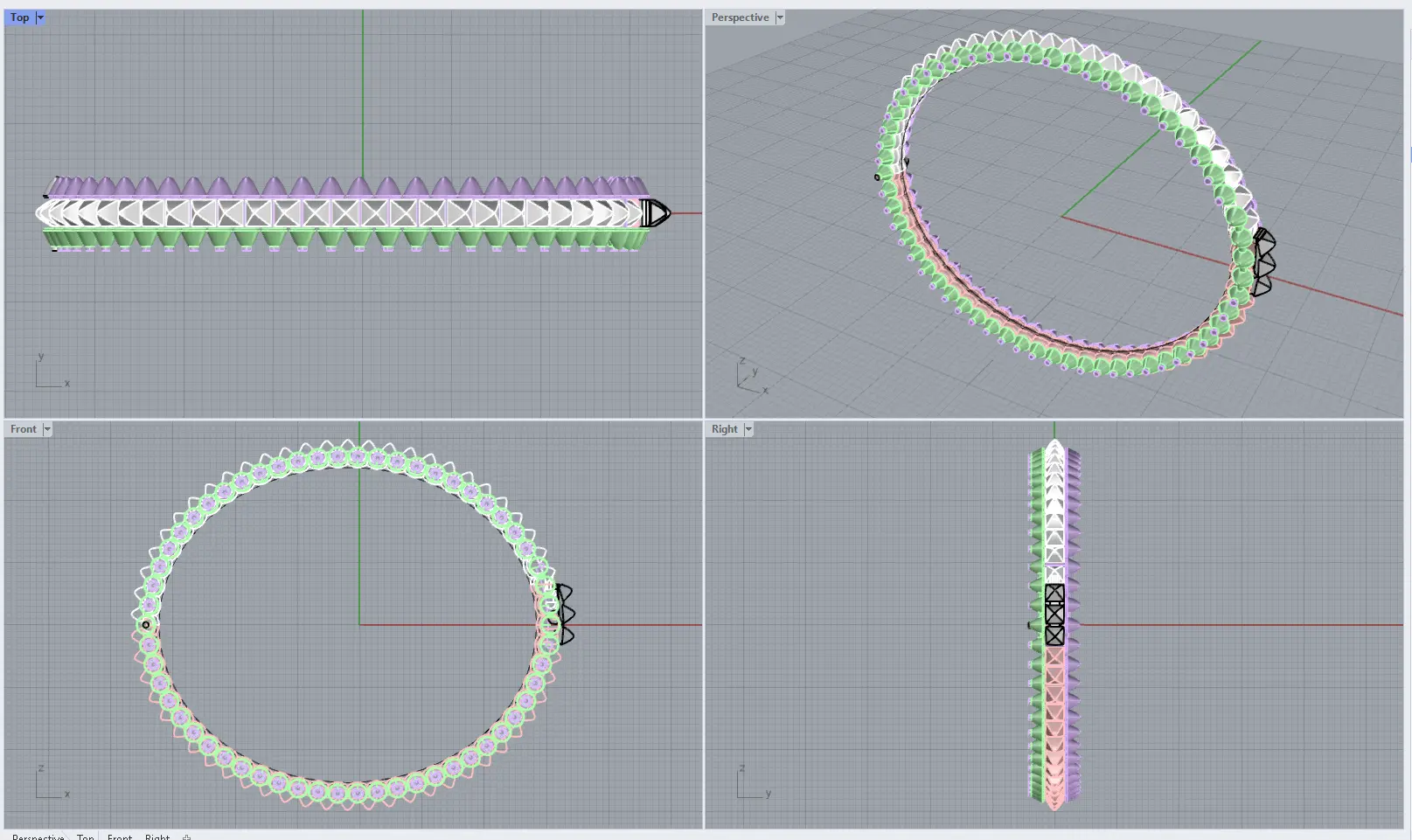Select the black crossed boxes in Right viewport
The image size is (1412, 840).
pos(1054,614)
